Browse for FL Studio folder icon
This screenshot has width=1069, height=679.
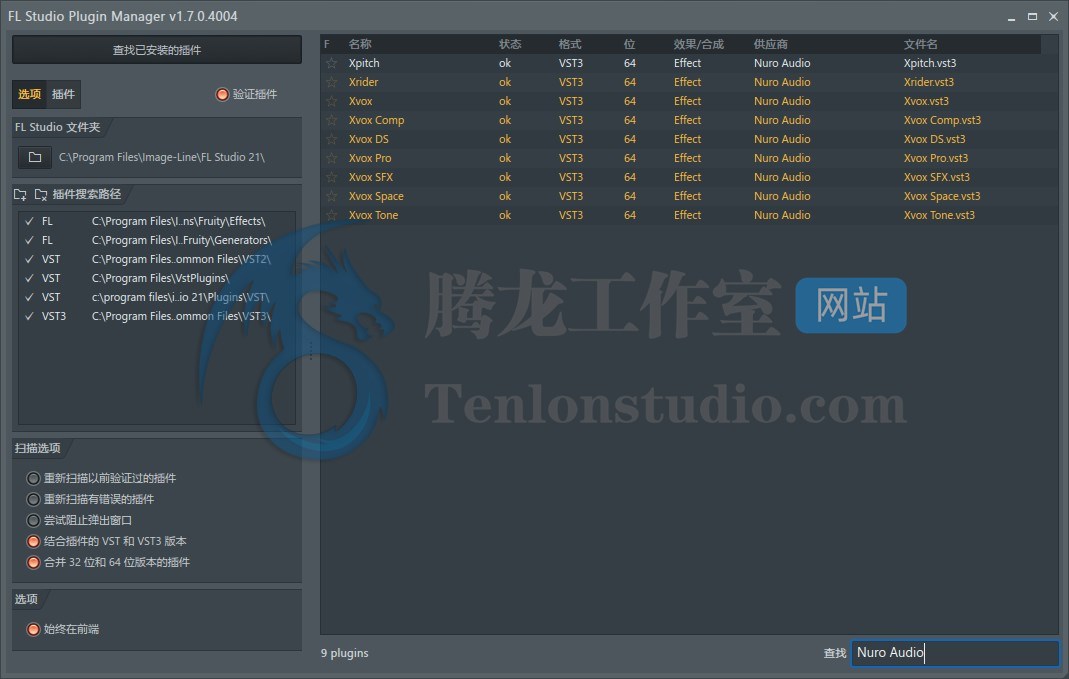click(35, 157)
